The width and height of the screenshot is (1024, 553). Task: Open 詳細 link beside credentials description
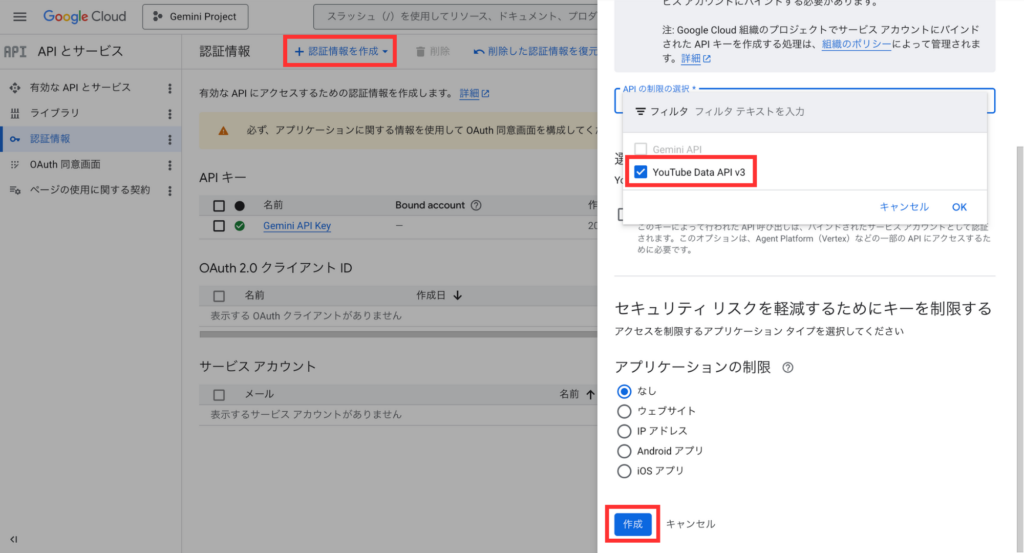[x=474, y=93]
